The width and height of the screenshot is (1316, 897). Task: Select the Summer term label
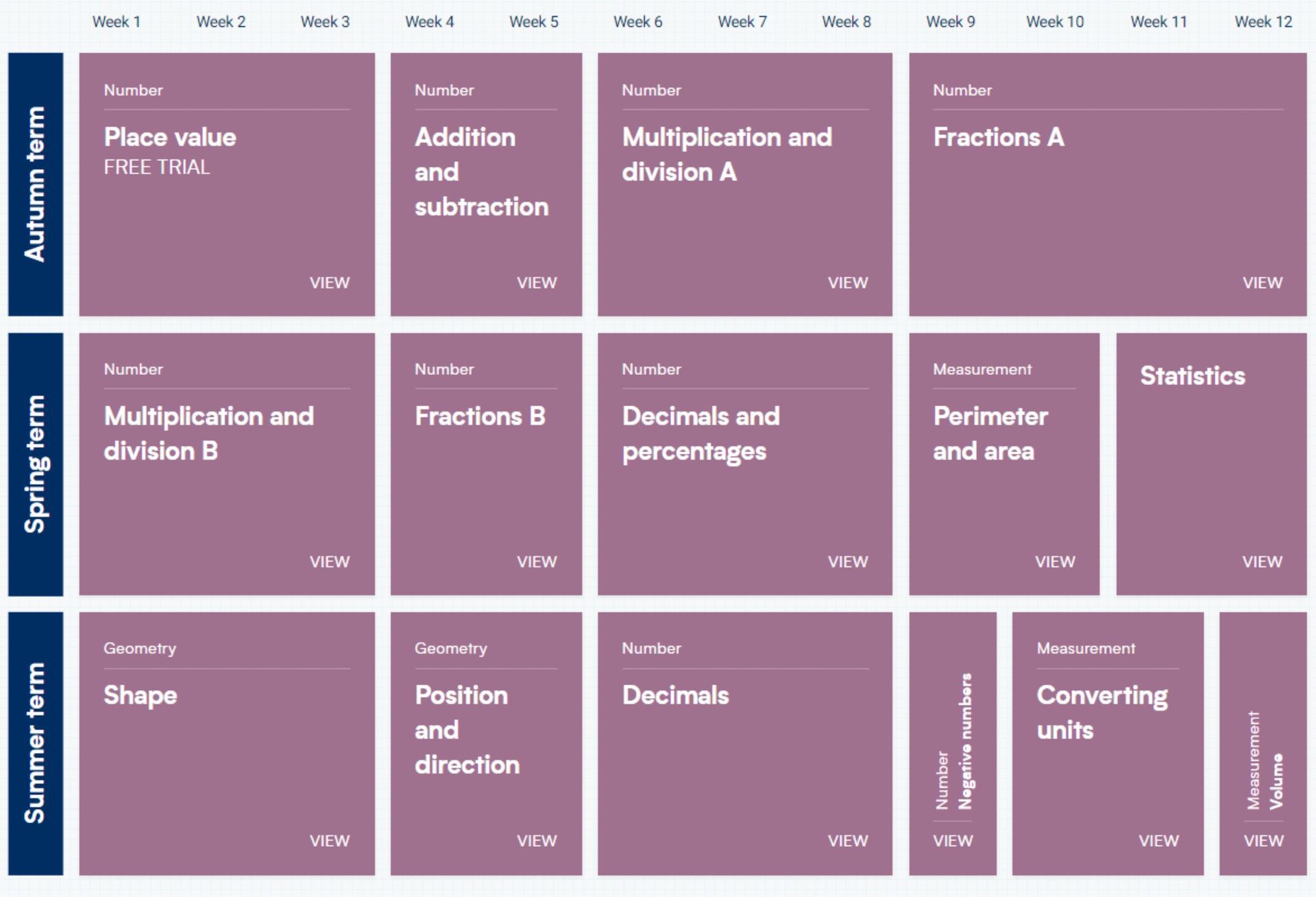point(36,743)
